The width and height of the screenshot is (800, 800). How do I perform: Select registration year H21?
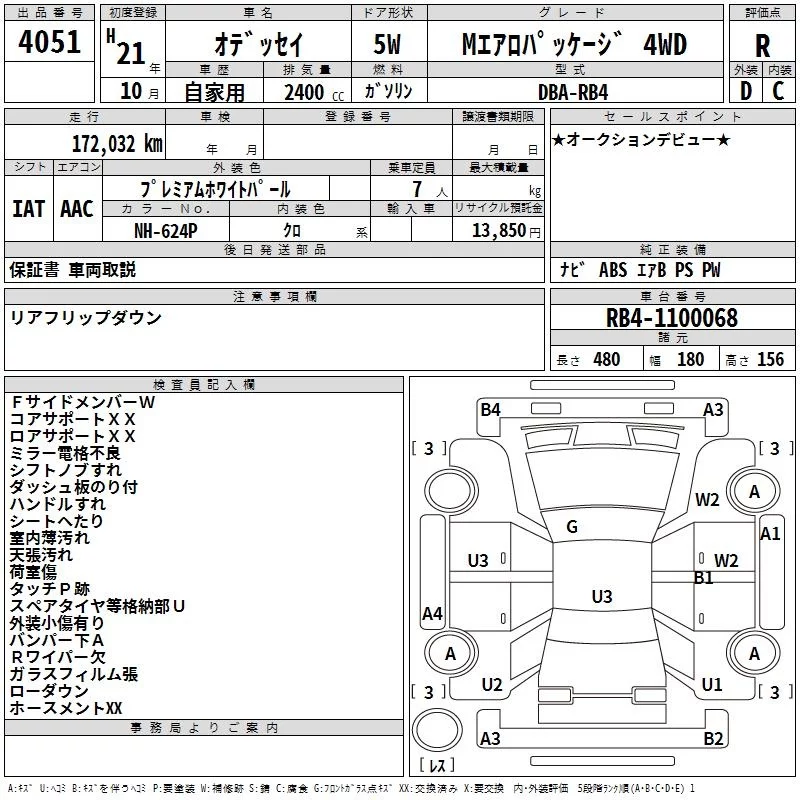[127, 47]
